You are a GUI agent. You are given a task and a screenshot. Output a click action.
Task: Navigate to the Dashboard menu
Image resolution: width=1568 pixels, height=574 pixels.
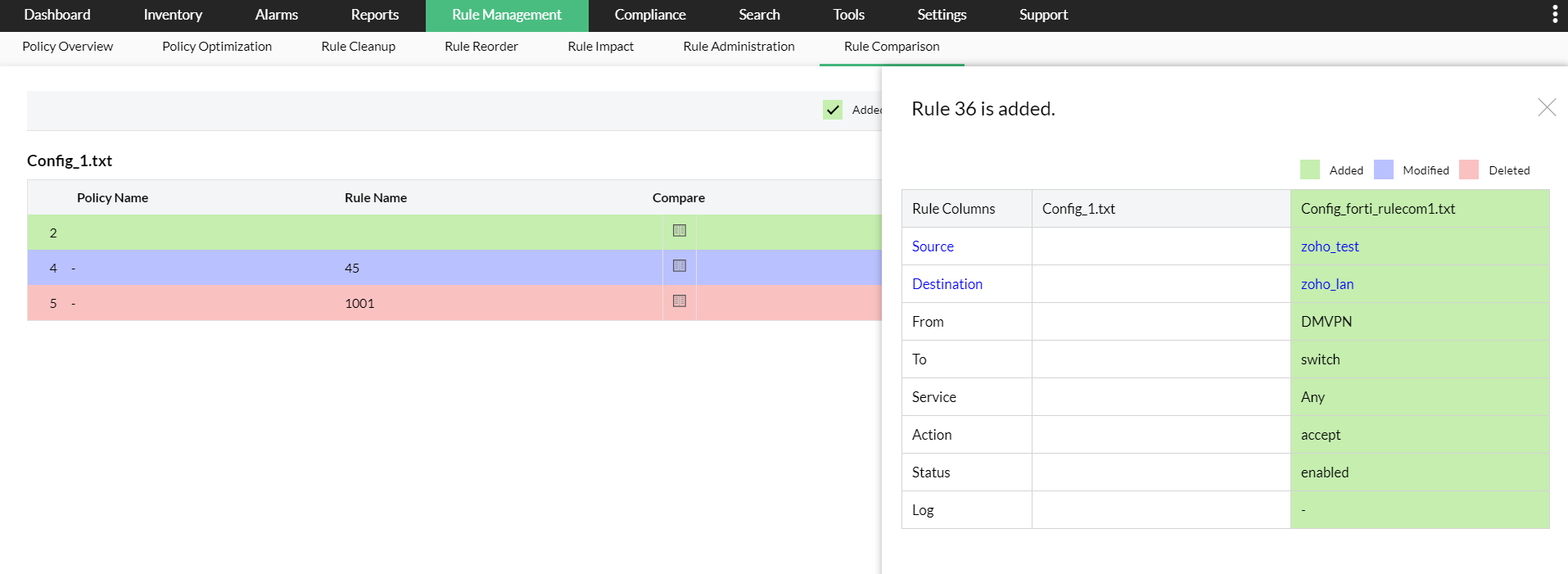coord(57,15)
